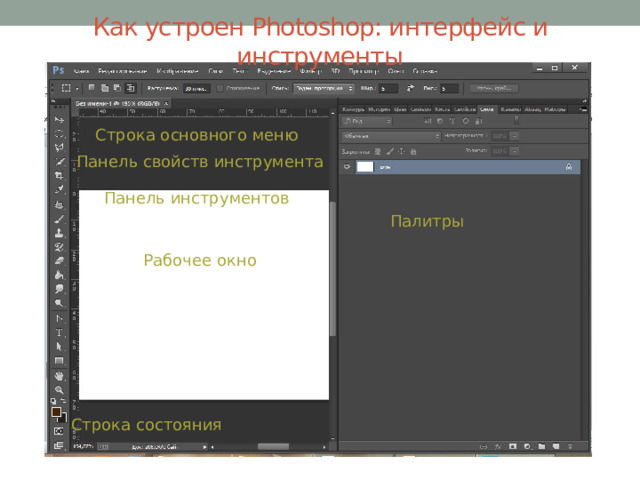Select the Eraser tool
This screenshot has height=480, width=640.
coord(60,261)
